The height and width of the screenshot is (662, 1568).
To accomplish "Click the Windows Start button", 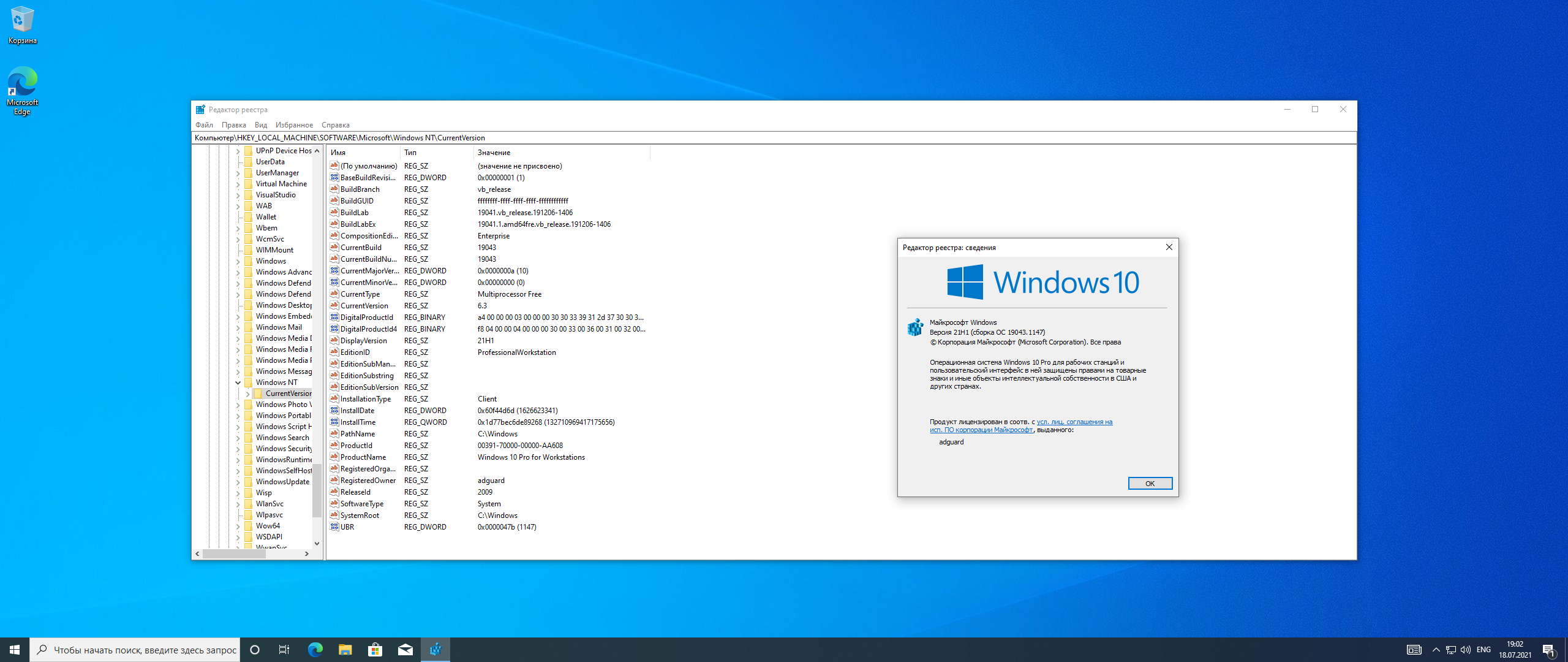I will pos(15,650).
